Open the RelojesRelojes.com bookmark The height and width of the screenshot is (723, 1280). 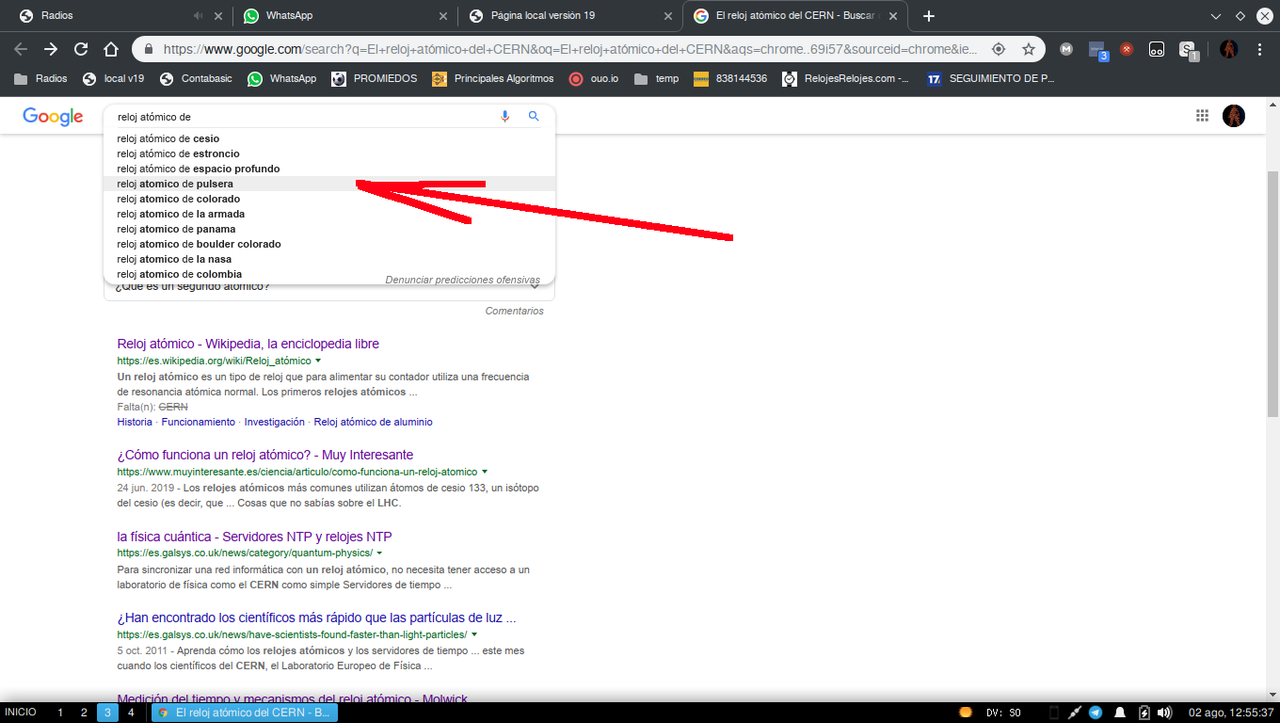847,78
